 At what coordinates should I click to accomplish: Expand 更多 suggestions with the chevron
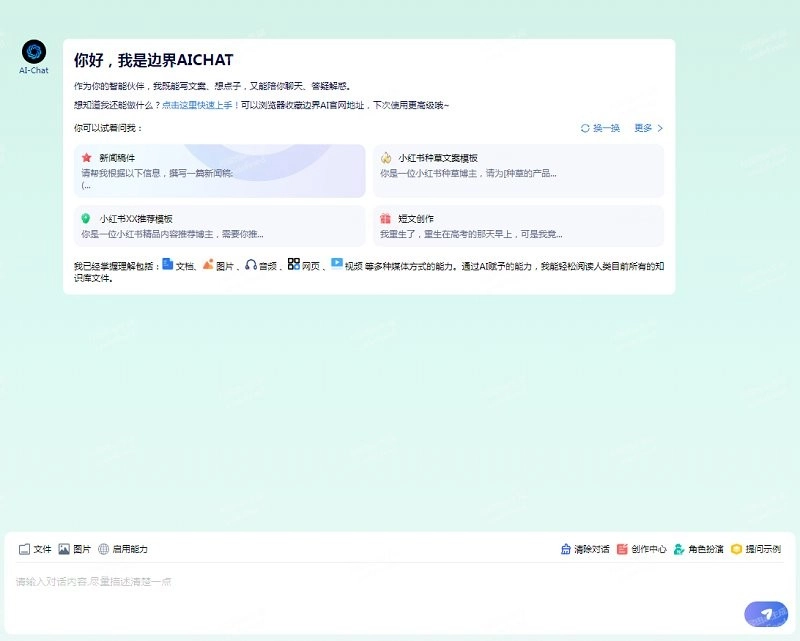click(x=660, y=128)
